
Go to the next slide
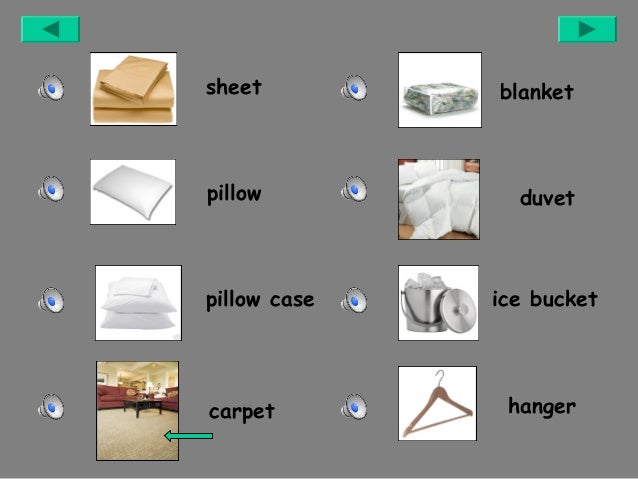[x=587, y=29]
